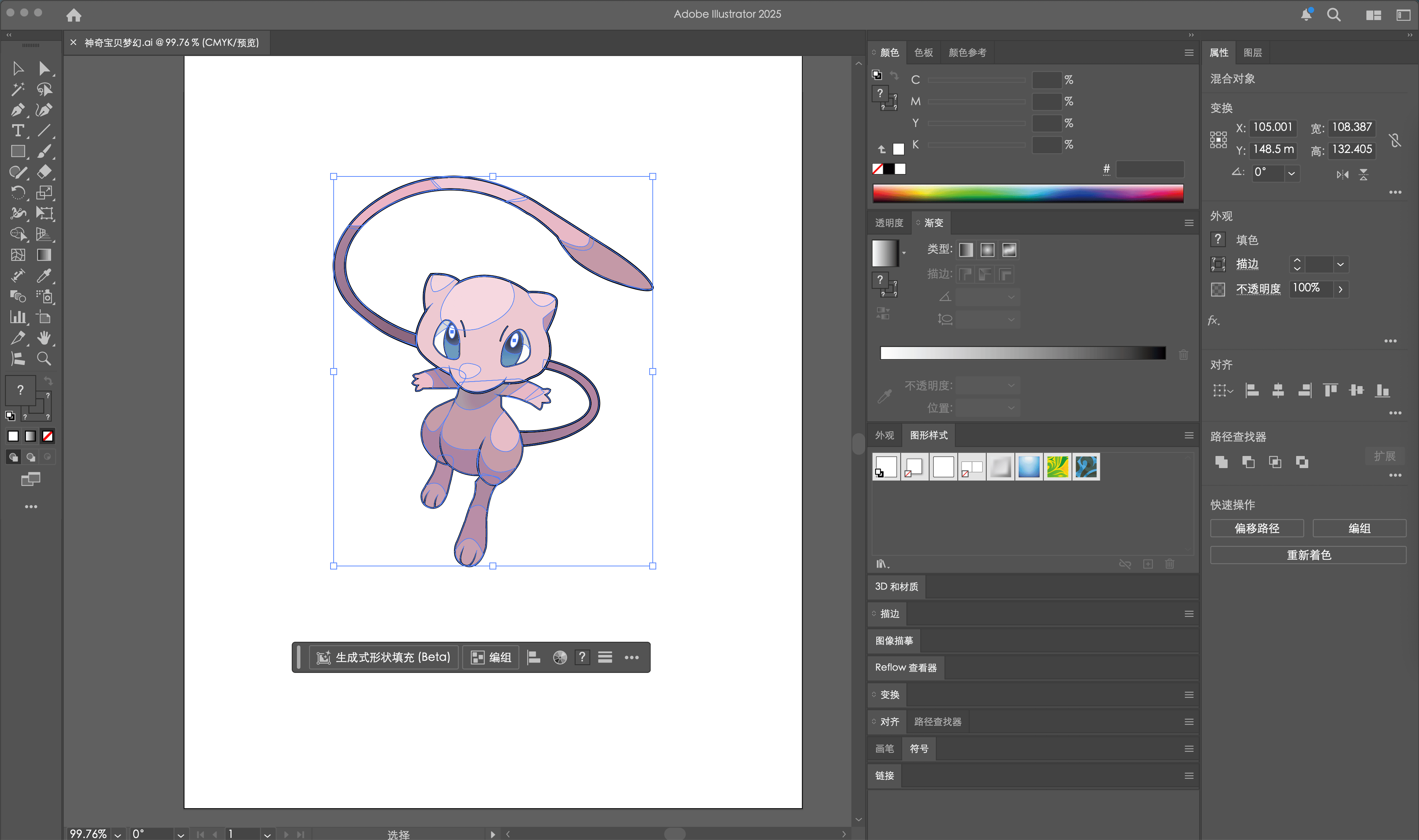Viewport: 1419px width, 840px height.
Task: Select the Curvature tool
Action: (44, 110)
